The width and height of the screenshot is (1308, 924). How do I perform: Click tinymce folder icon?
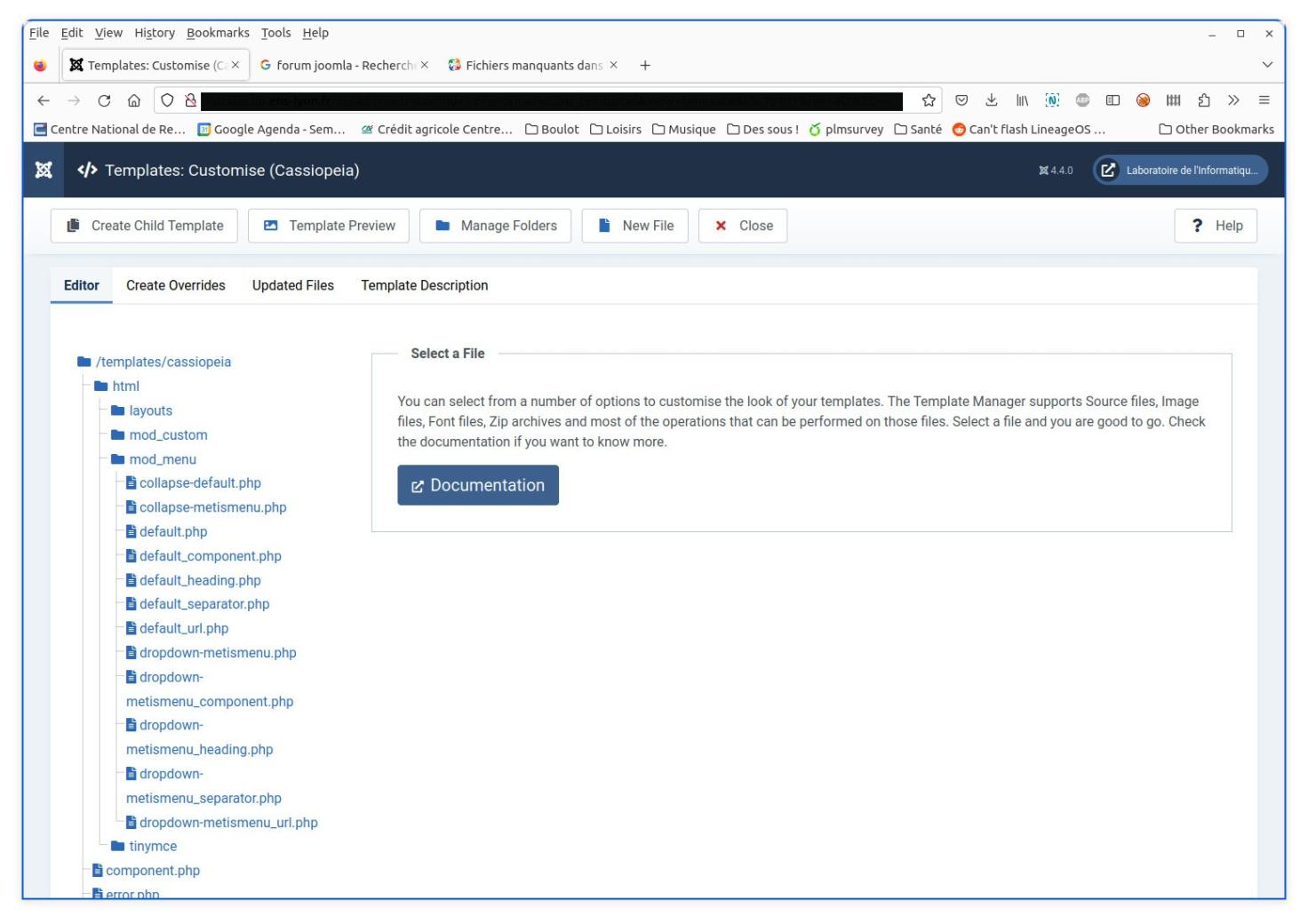[118, 846]
